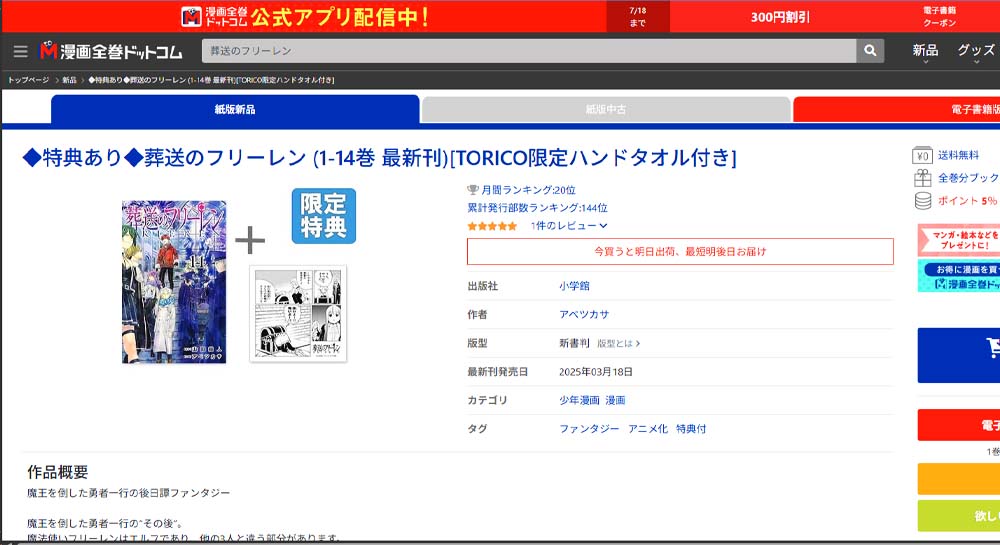Screen dimensions: 1000x545
Task: Open 版型とは explanation link
Action: tap(618, 344)
